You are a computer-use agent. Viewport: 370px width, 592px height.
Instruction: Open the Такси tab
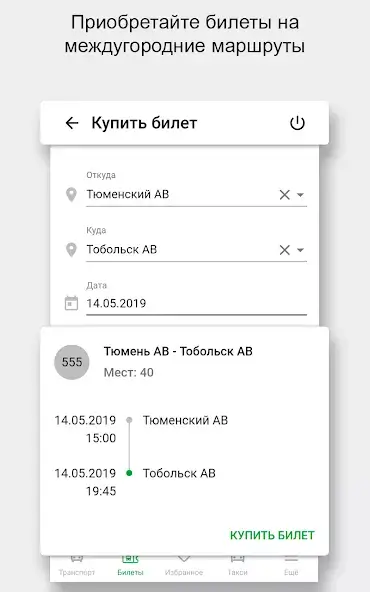click(x=237, y=566)
